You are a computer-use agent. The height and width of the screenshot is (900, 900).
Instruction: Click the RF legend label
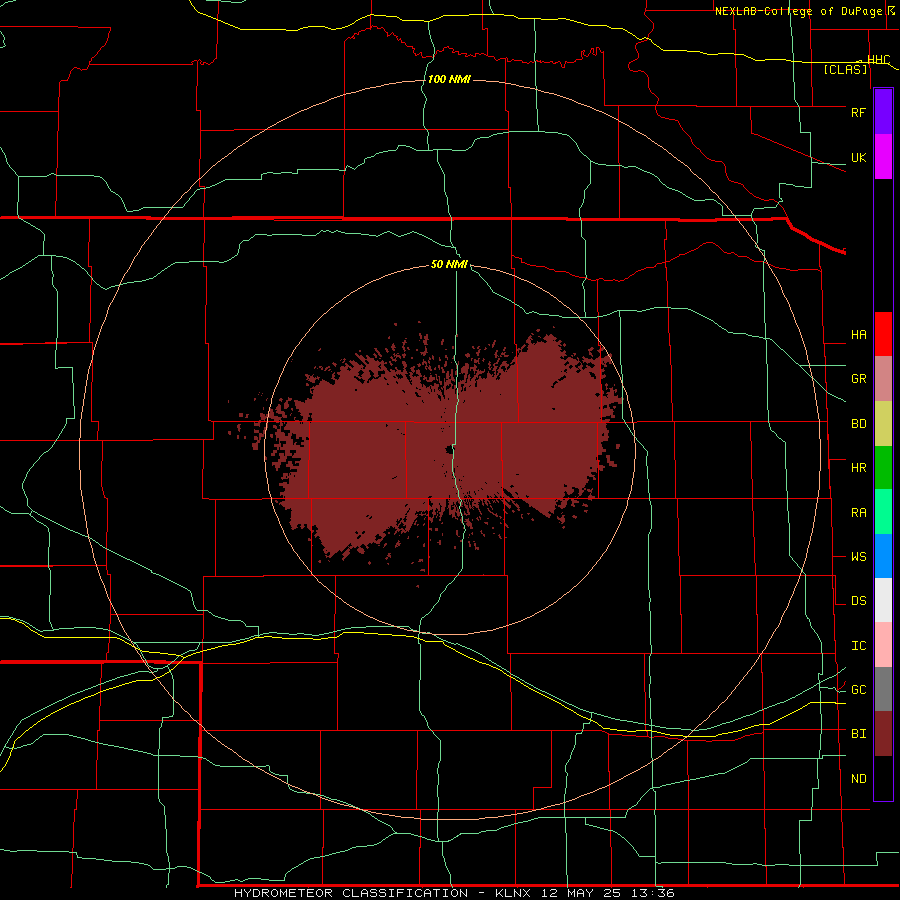tap(859, 112)
